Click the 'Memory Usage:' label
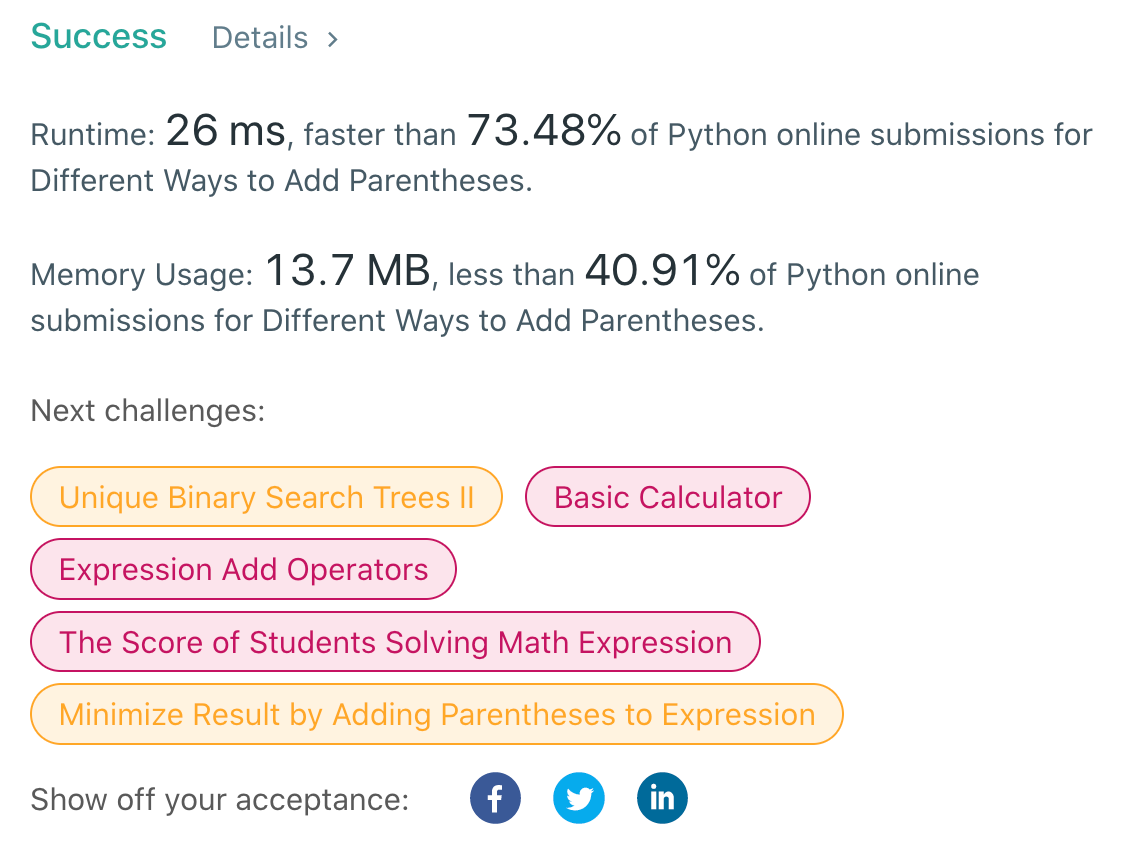 pos(142,275)
